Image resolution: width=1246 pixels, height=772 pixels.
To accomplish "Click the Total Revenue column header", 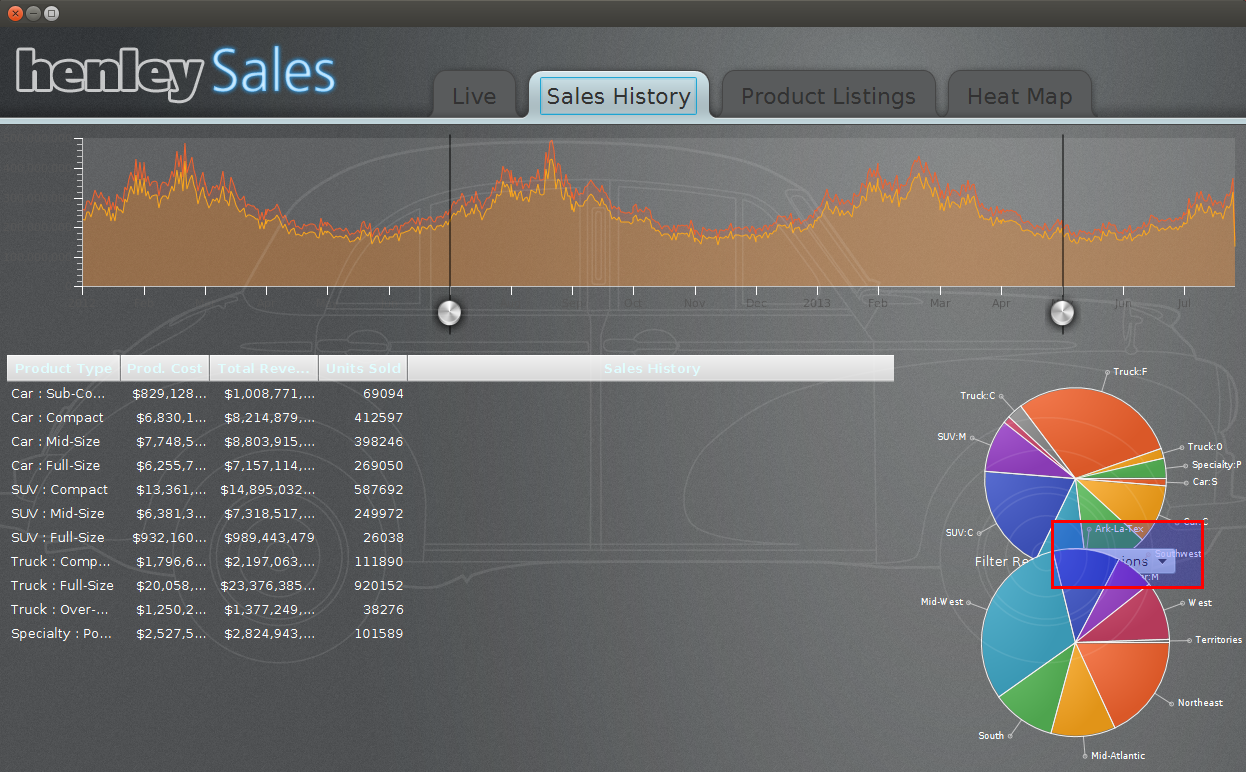I will click(x=264, y=369).
